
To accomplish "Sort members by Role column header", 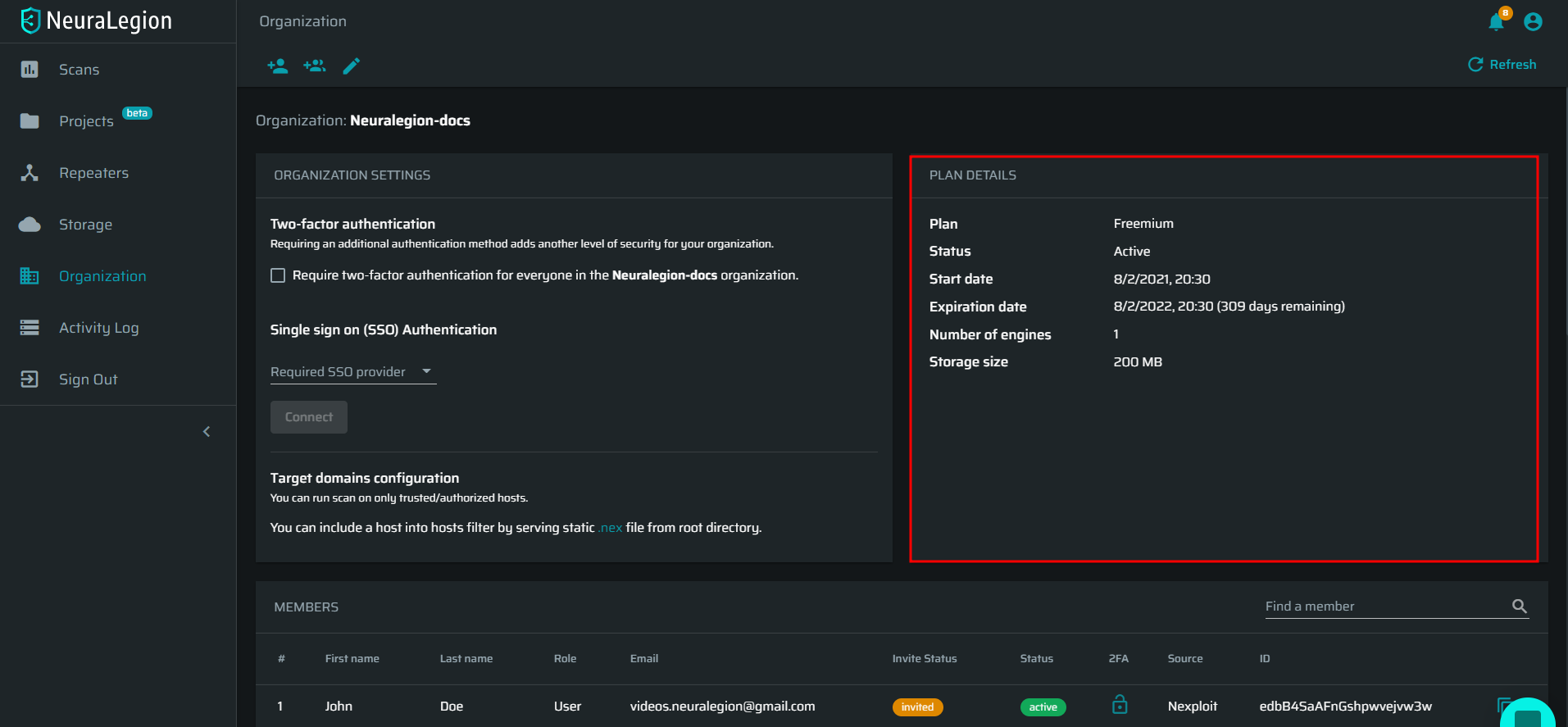I will coord(565,659).
